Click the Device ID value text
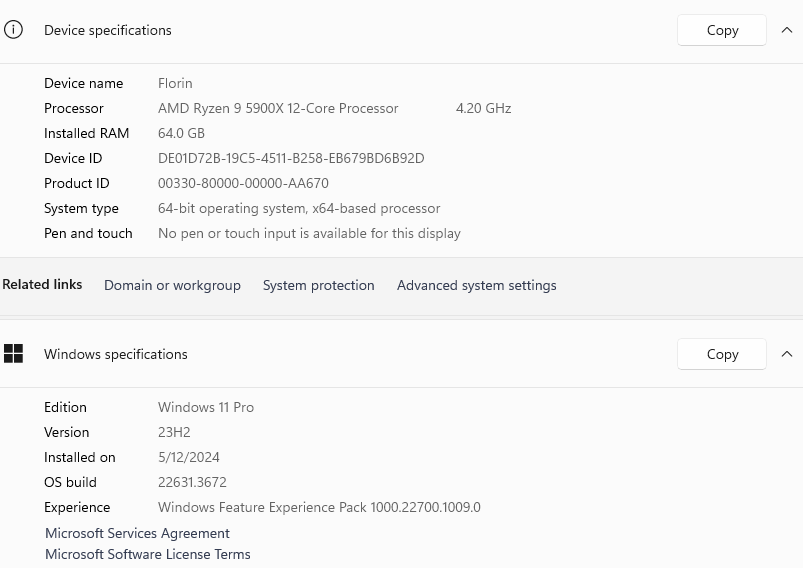Image resolution: width=803 pixels, height=568 pixels. tap(291, 158)
